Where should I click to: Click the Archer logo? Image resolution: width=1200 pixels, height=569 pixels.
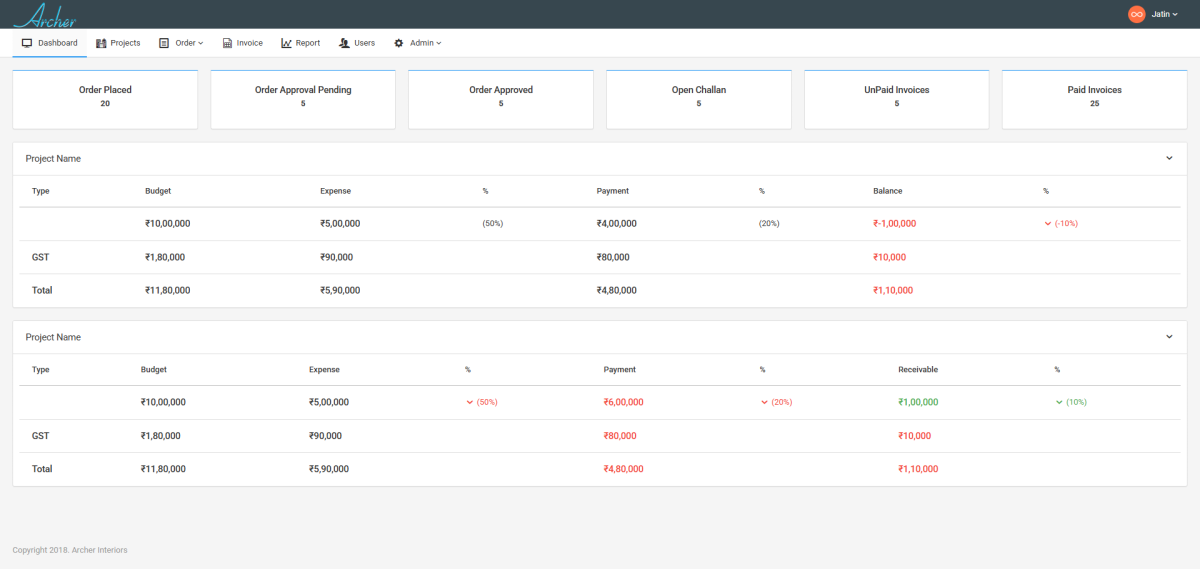(x=45, y=14)
